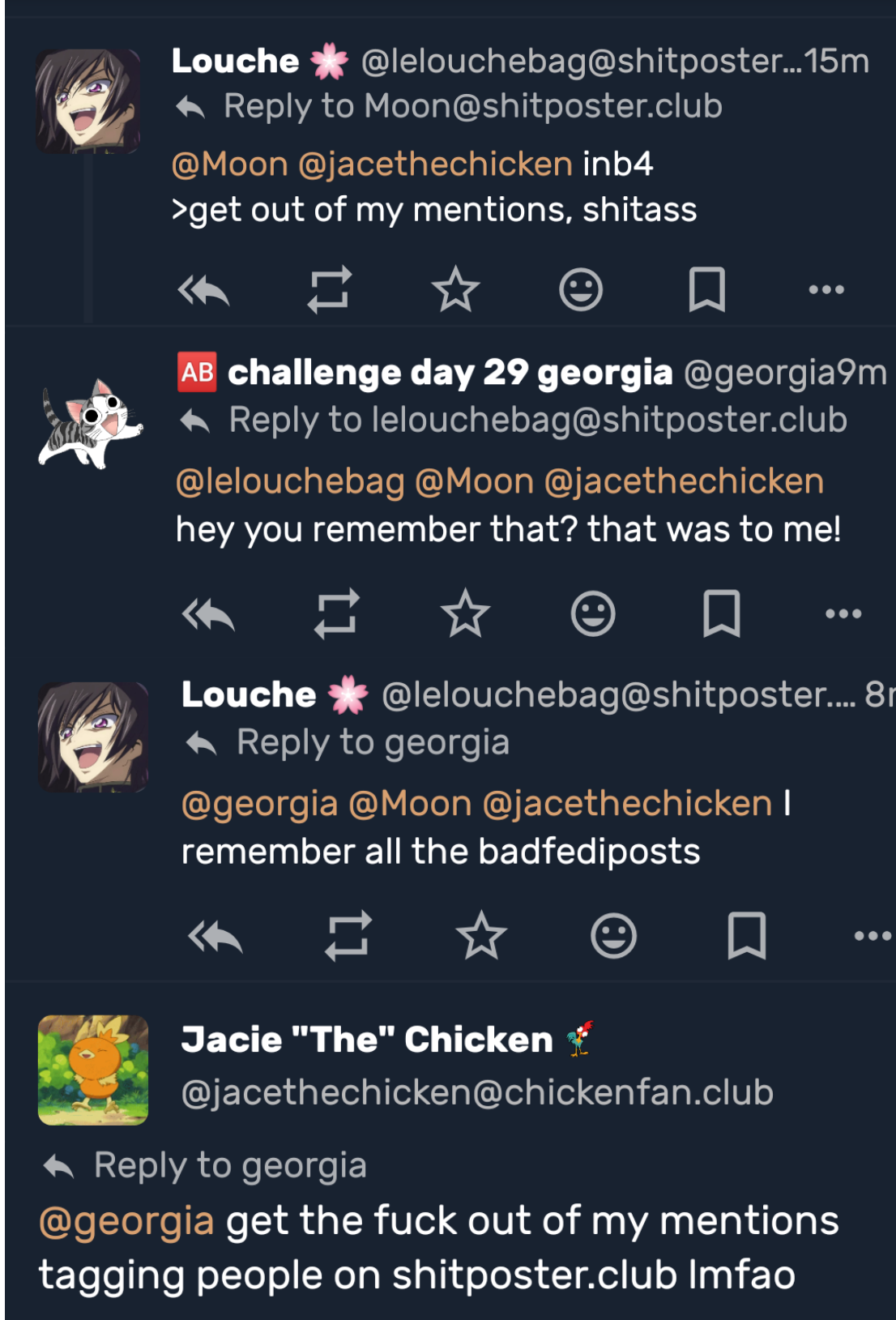Open the @jacethechicken mention in Louche's inb4 post
The height and width of the screenshot is (1320, 896).
tap(435, 164)
